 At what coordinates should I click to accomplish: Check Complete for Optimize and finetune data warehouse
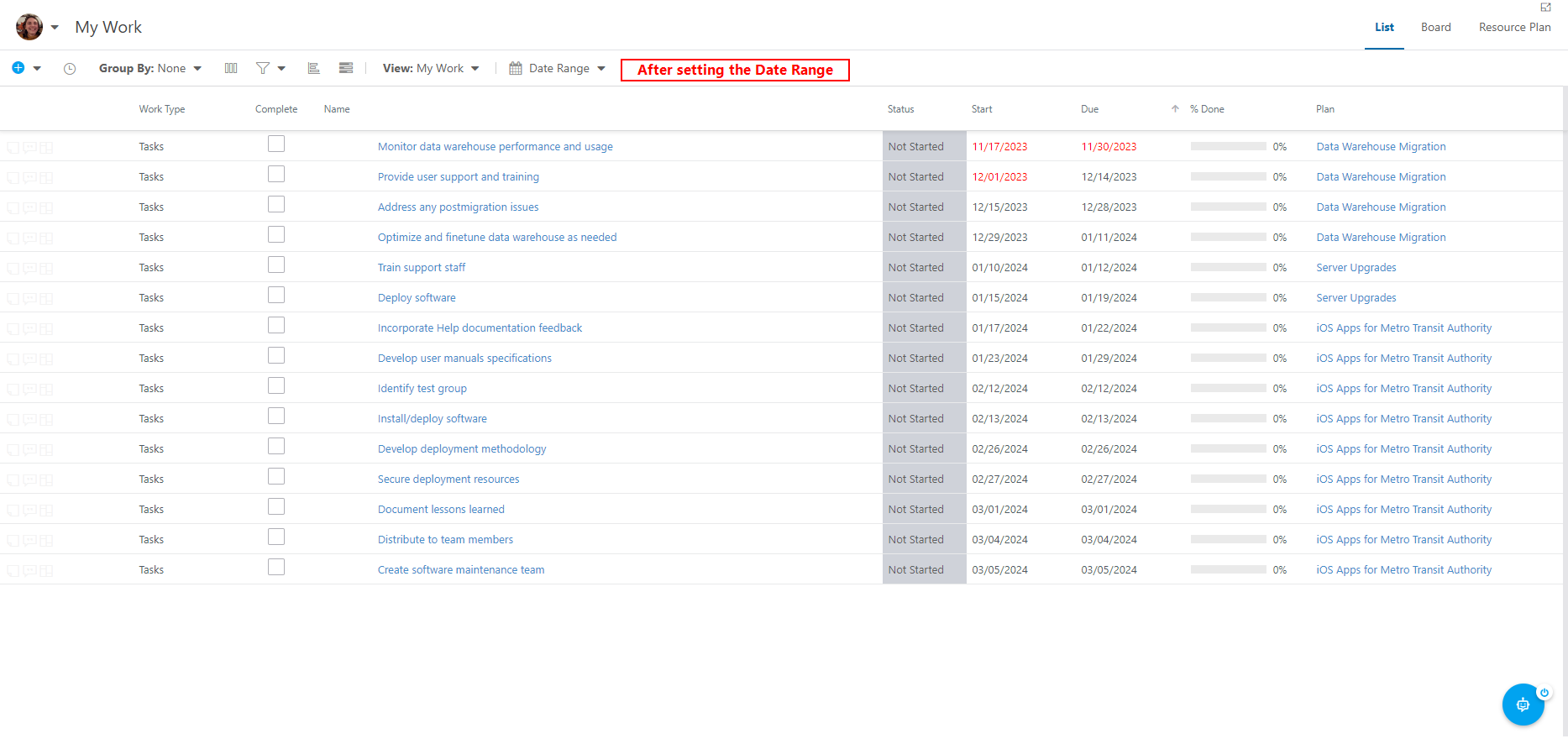pos(276,234)
